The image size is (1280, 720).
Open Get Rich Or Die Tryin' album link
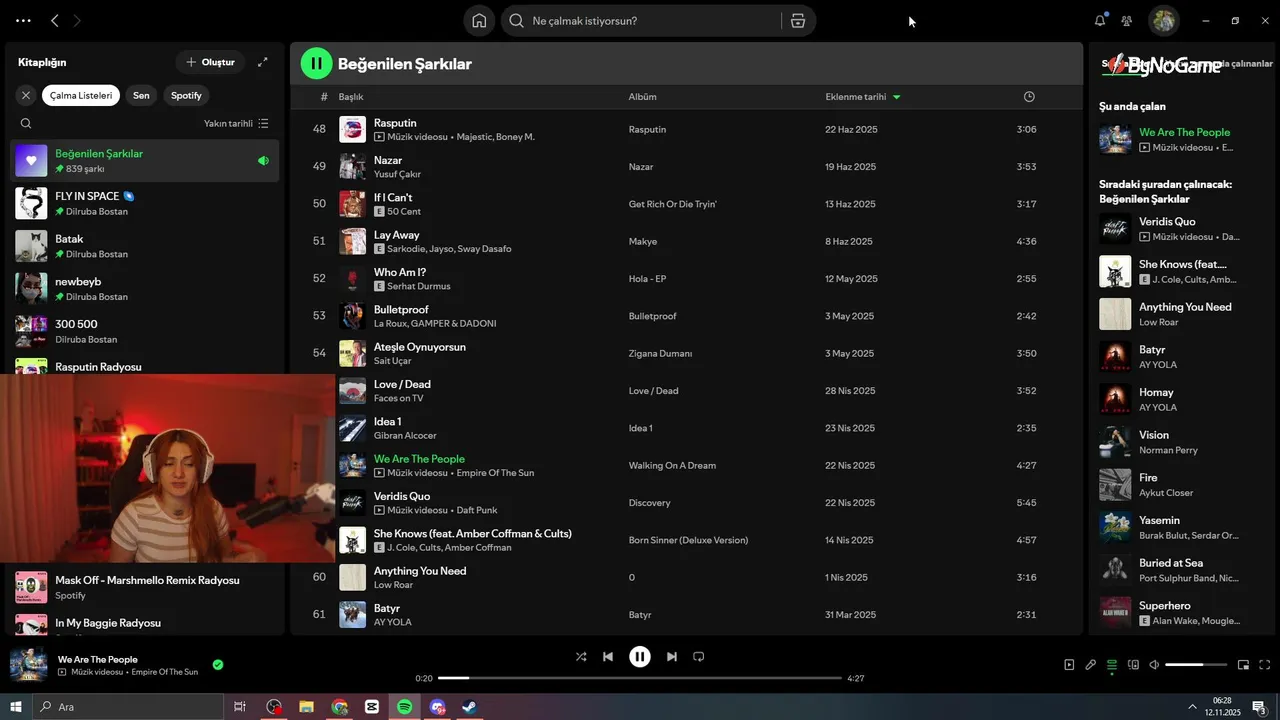click(x=672, y=204)
